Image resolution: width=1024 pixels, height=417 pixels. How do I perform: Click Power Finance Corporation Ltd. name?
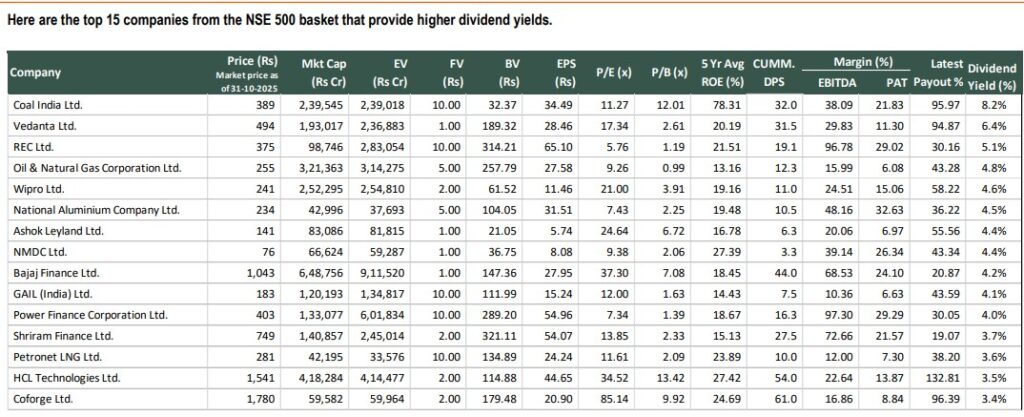pos(88,315)
